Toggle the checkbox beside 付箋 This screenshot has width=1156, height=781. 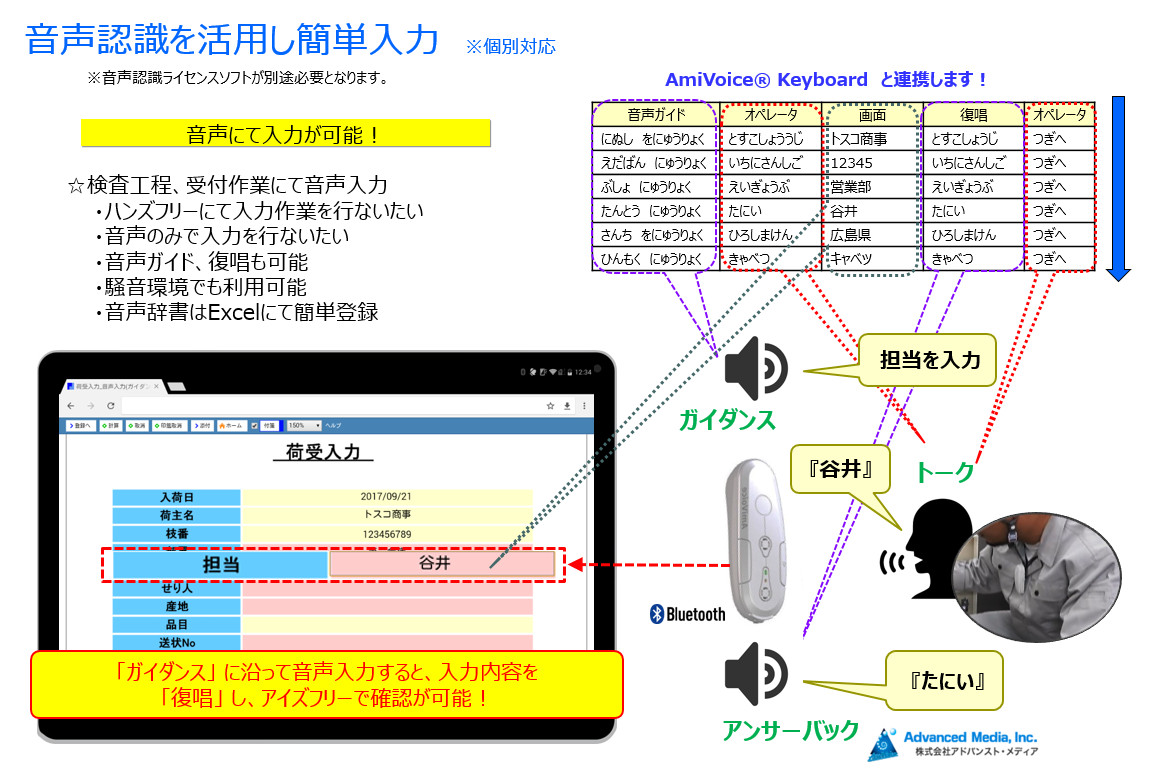point(254,426)
